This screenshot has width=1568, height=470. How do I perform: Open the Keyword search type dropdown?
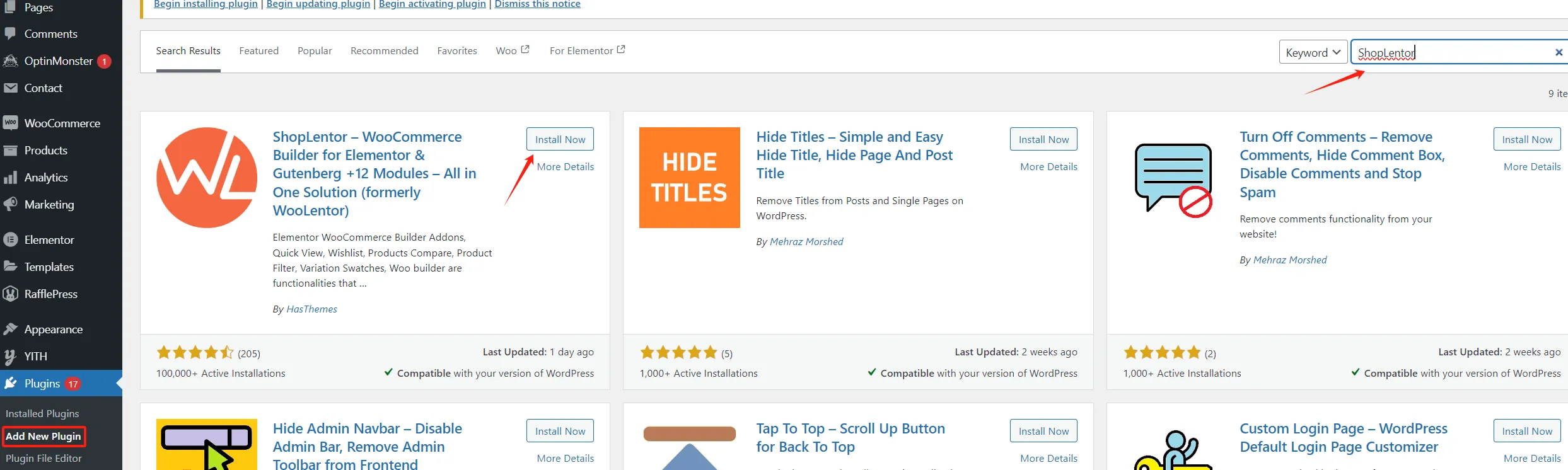1313,52
